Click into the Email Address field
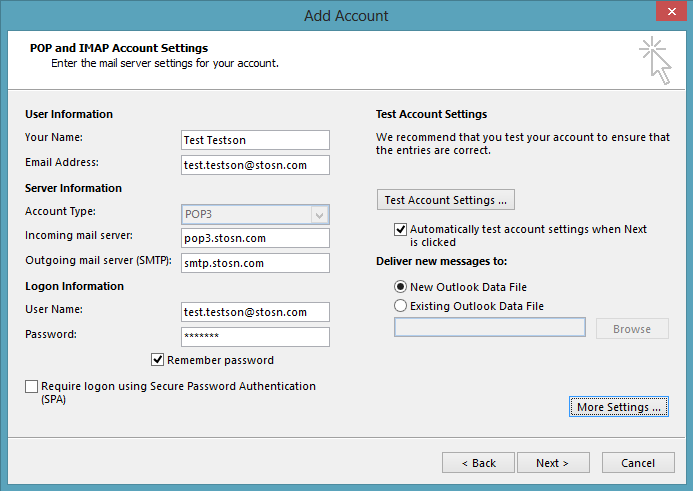Screen dimensions: 693x491 click(255, 165)
